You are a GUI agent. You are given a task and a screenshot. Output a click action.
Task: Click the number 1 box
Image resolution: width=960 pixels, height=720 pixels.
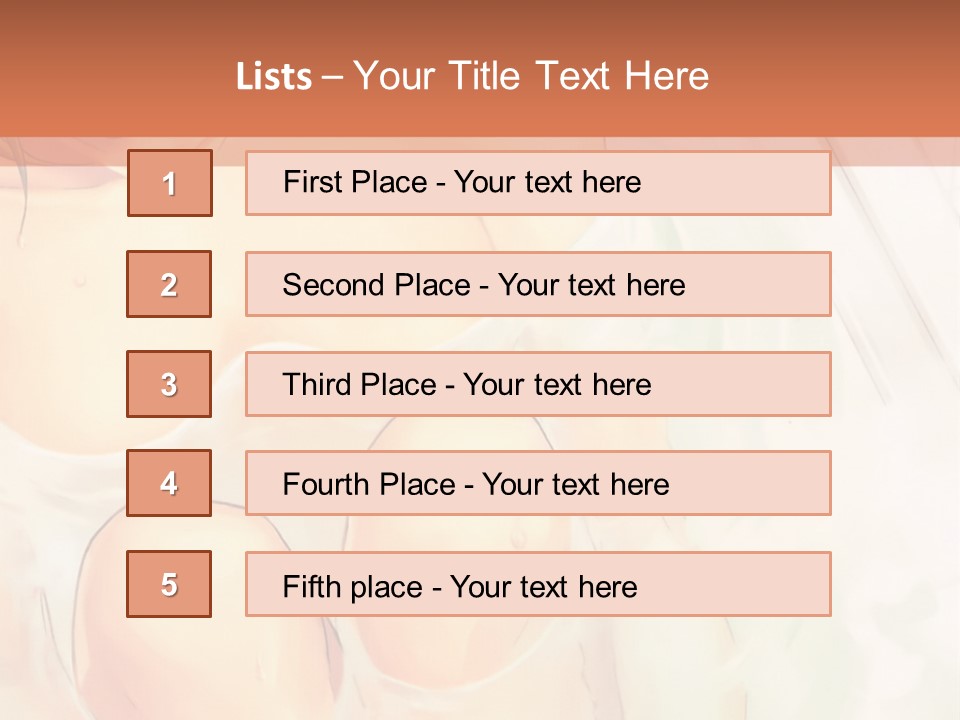coord(170,183)
